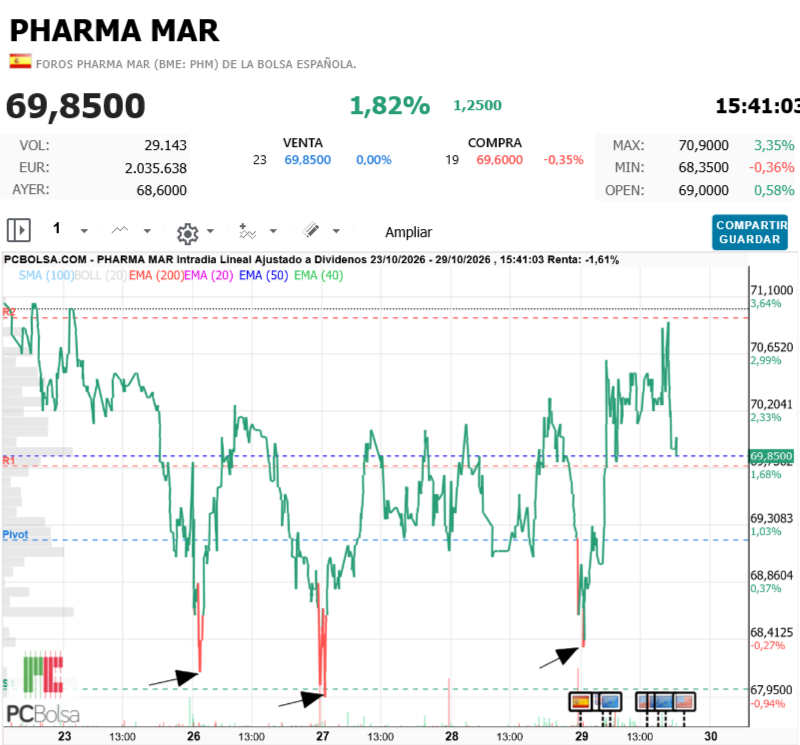This screenshot has height=745, width=800.
Task: Toggle the EMA (200) indicator
Action: tap(156, 276)
